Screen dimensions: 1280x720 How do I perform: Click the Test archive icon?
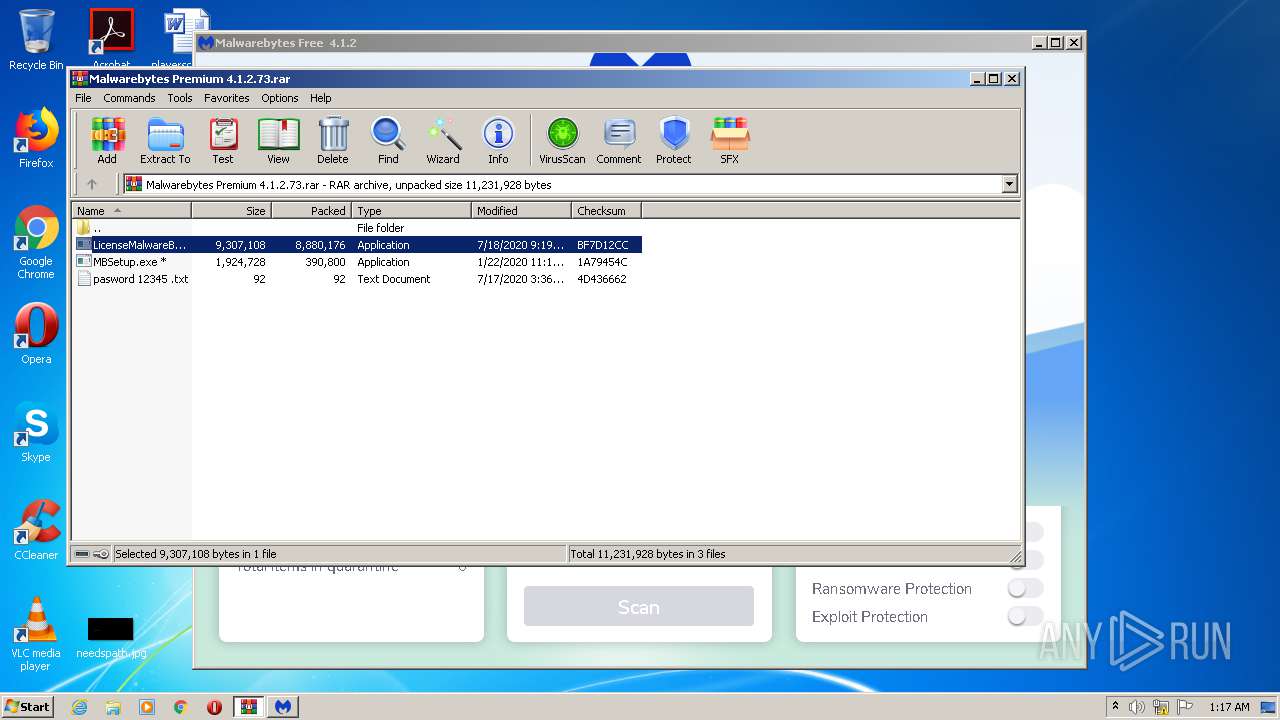pyautogui.click(x=223, y=140)
